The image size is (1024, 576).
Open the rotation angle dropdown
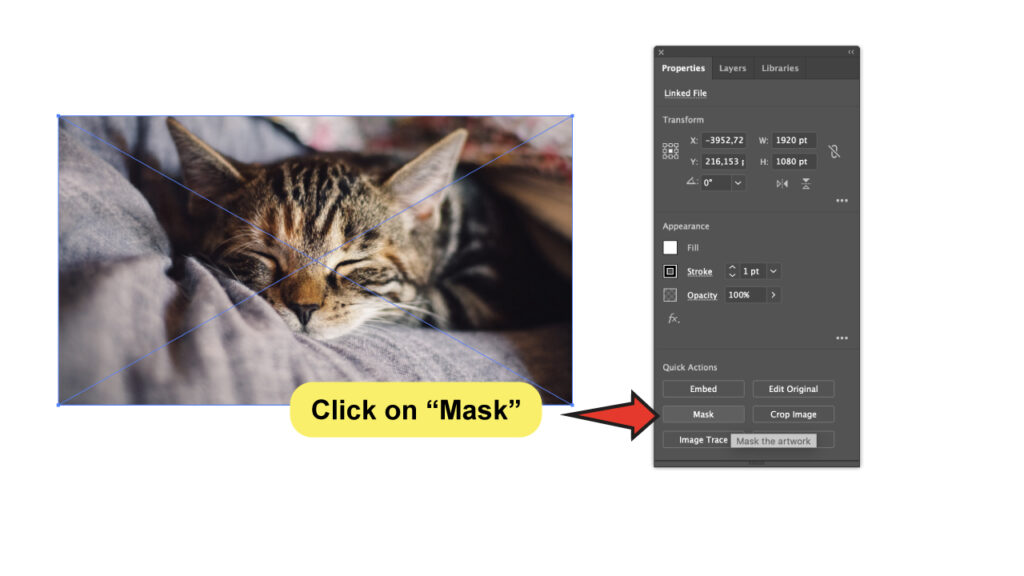(x=737, y=183)
